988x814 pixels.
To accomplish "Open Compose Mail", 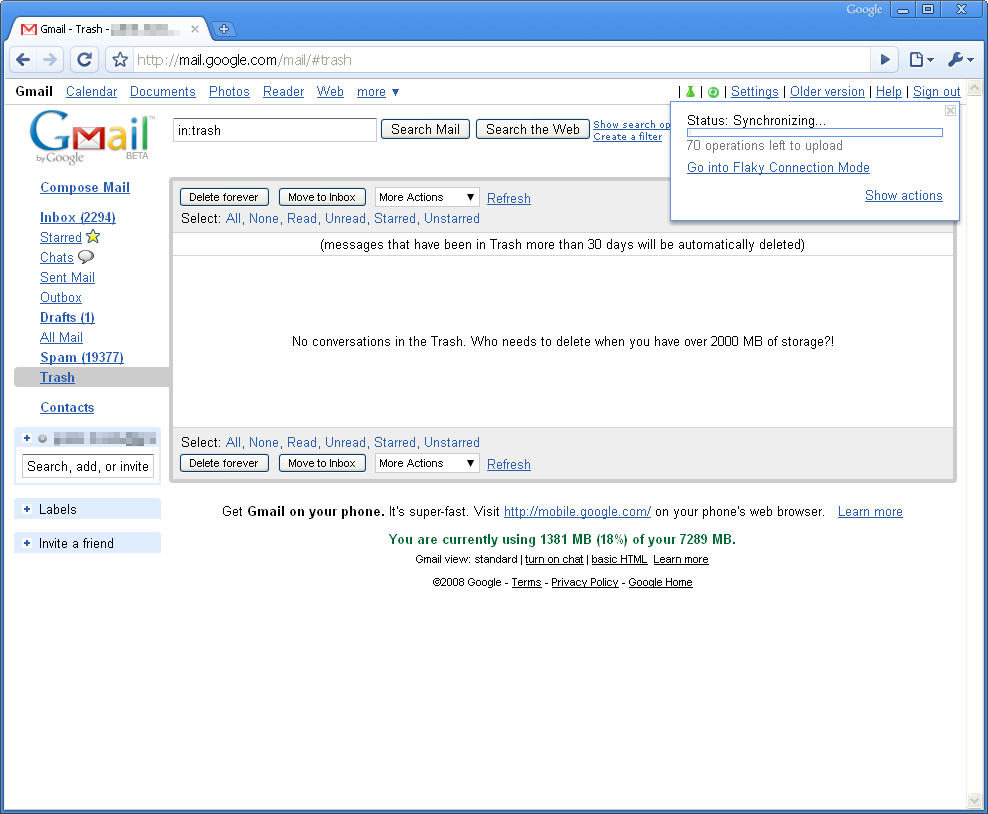I will [x=85, y=187].
